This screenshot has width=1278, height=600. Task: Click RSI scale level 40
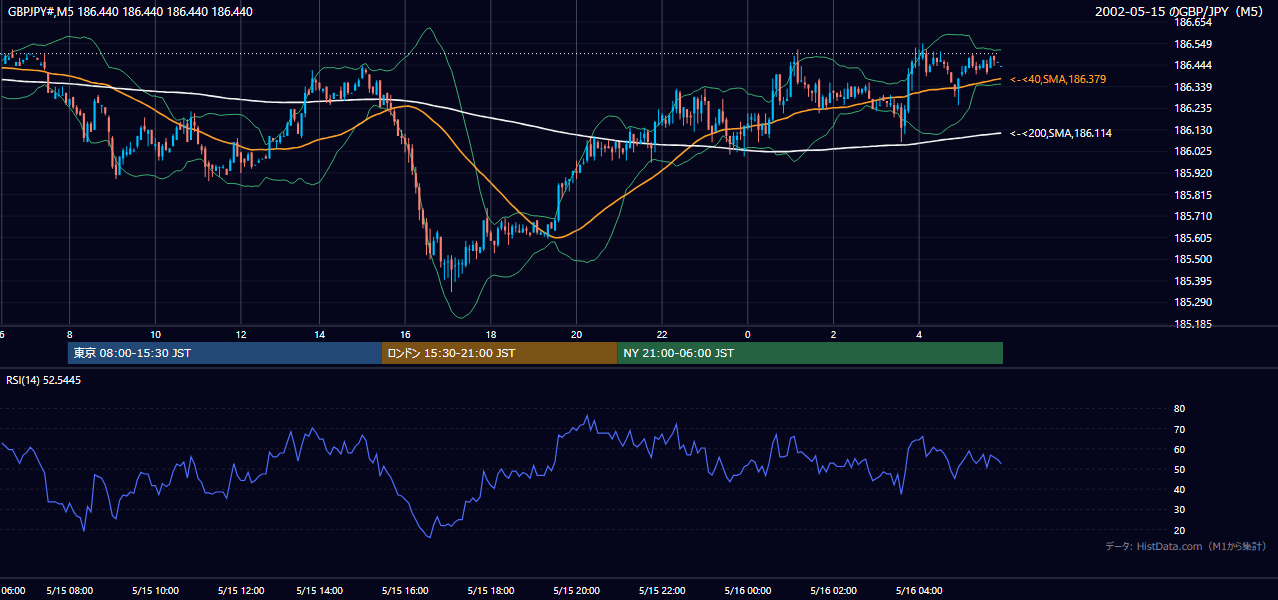[x=1179, y=489]
